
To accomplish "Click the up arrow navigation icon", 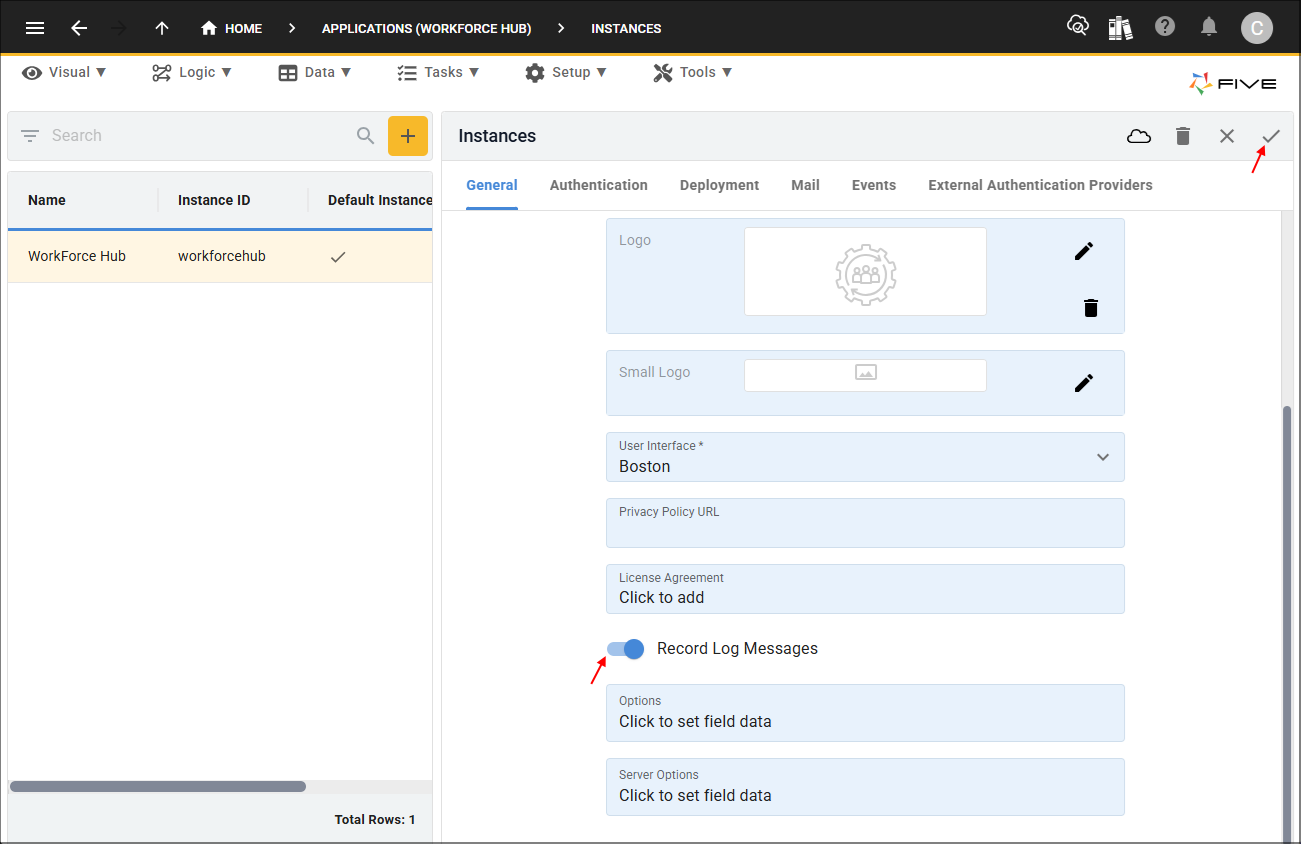I will tap(162, 28).
